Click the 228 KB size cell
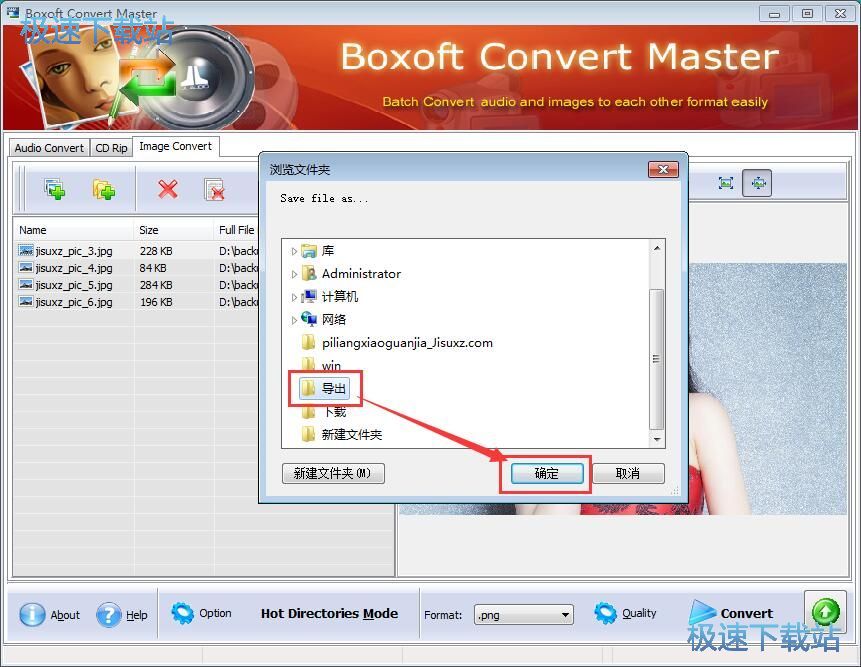 coord(156,251)
